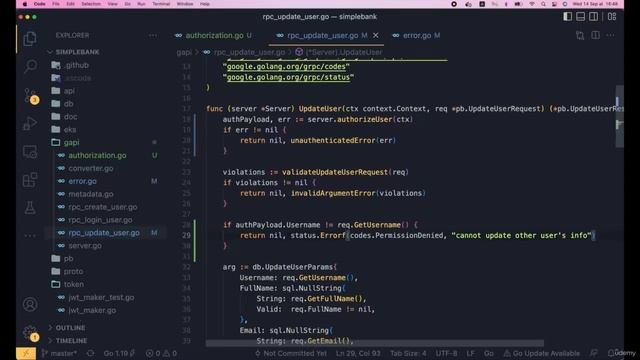Open converter.go file

(x=91, y=168)
